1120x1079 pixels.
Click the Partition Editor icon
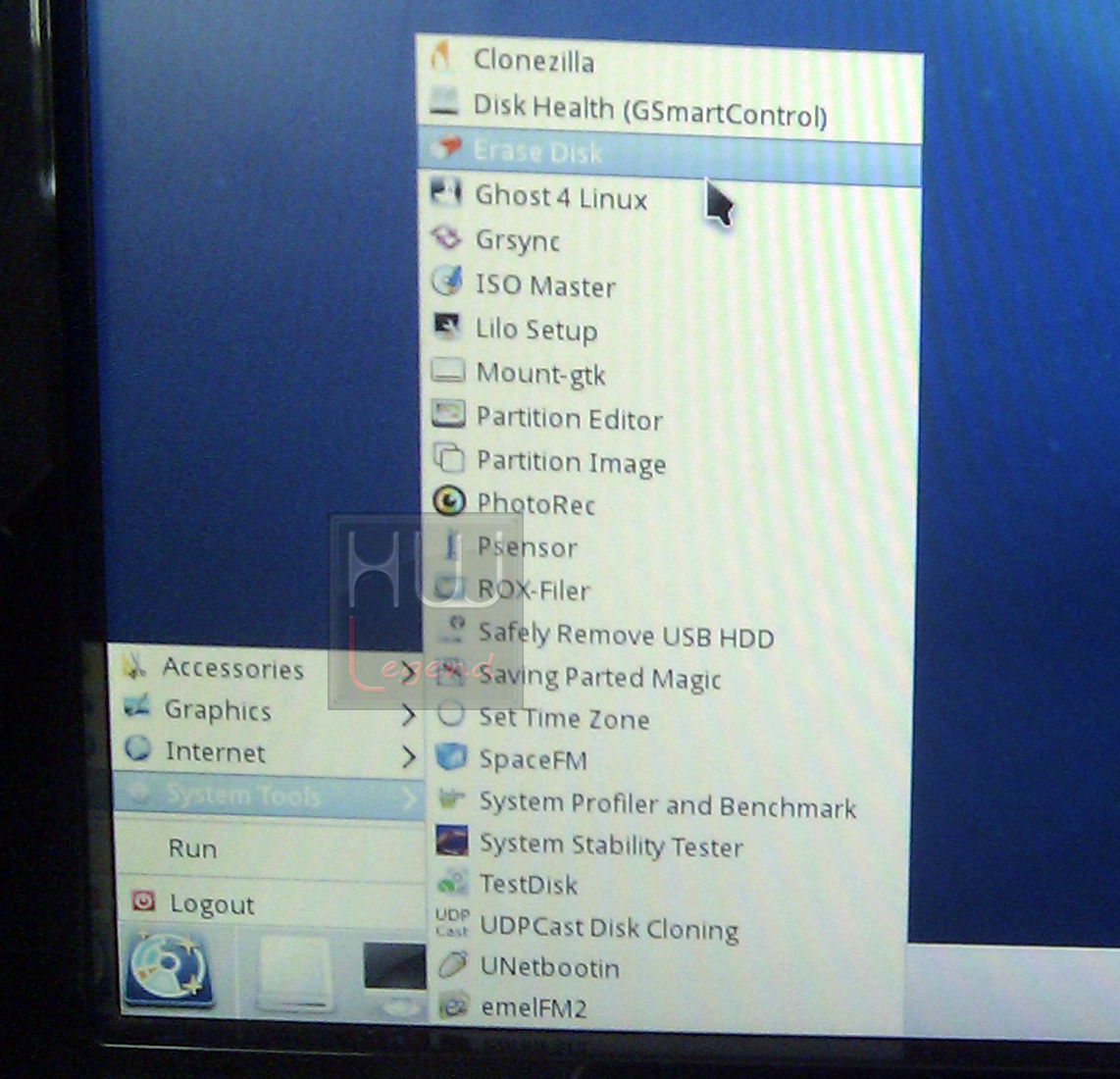click(x=448, y=414)
